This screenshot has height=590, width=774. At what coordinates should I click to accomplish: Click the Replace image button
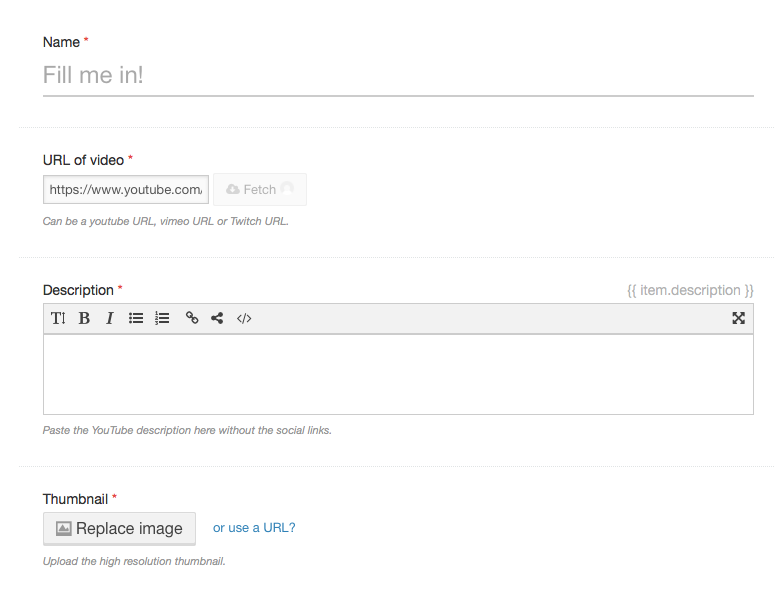coord(119,528)
